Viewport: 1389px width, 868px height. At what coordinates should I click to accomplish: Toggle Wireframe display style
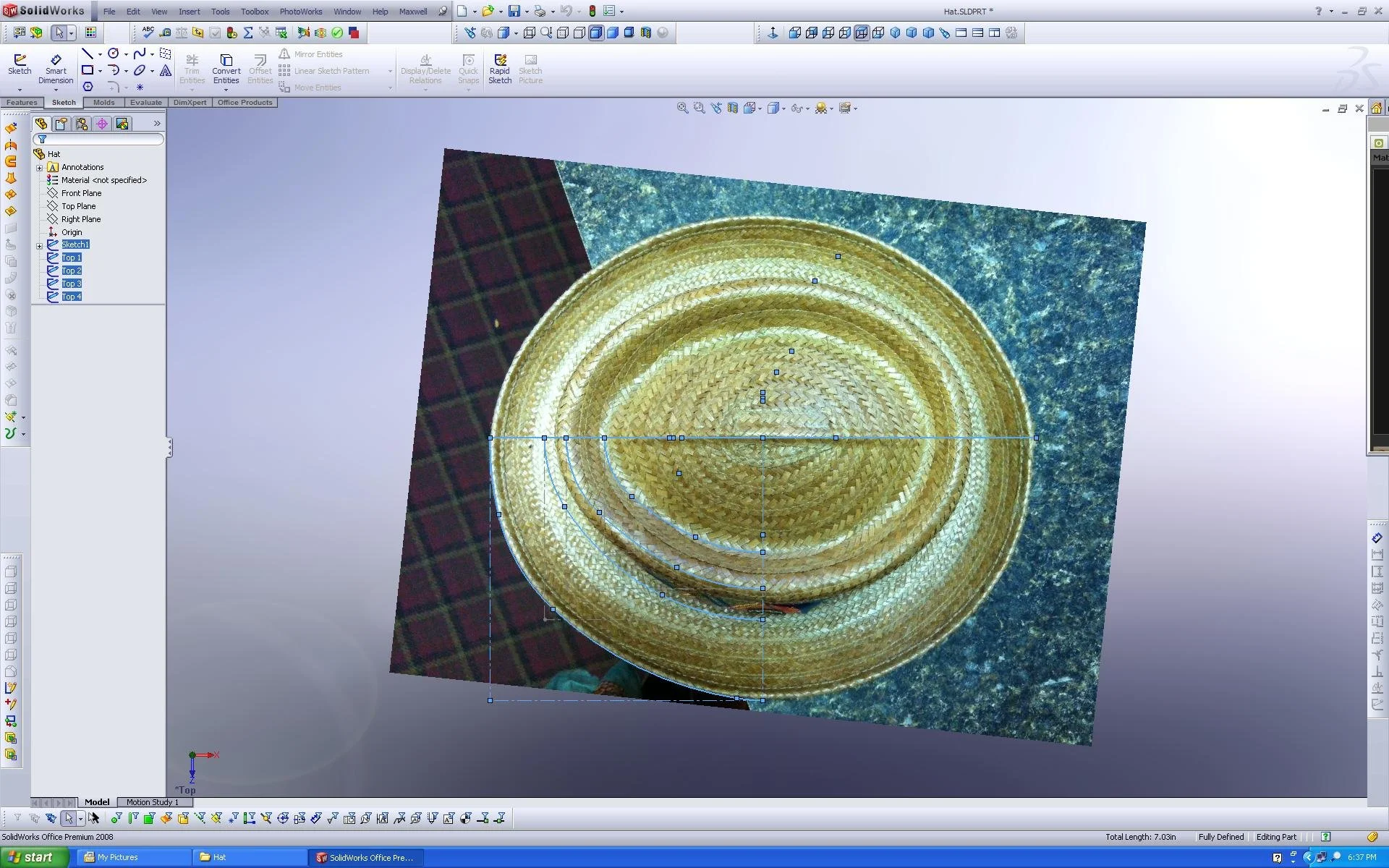[x=530, y=33]
